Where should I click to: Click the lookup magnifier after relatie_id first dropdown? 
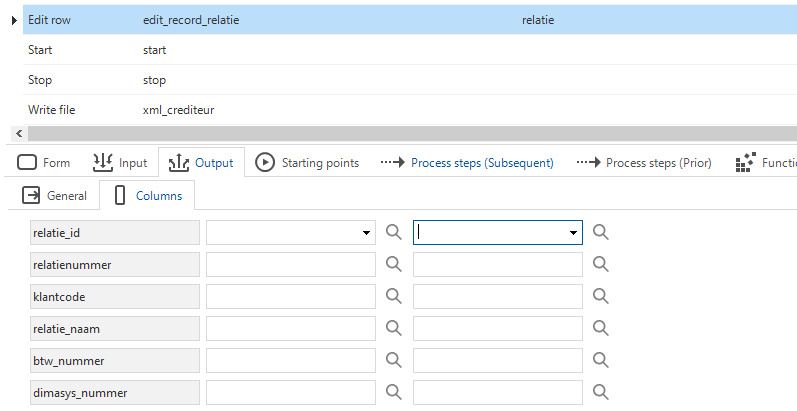click(x=393, y=233)
